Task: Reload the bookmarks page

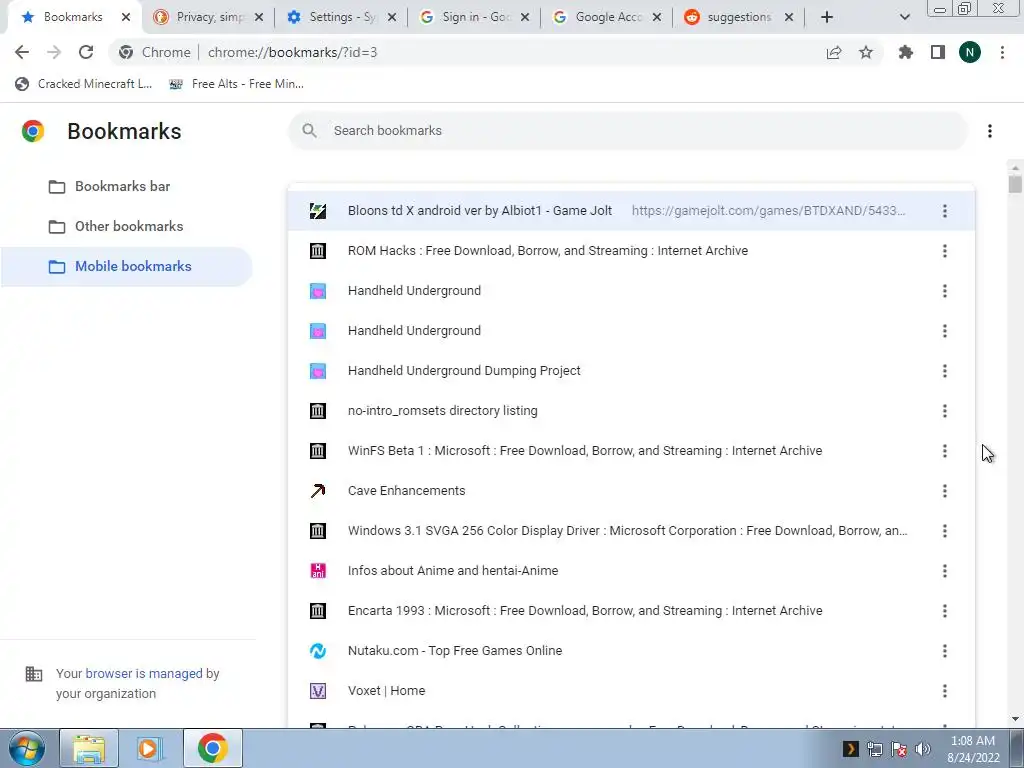Action: (86, 52)
